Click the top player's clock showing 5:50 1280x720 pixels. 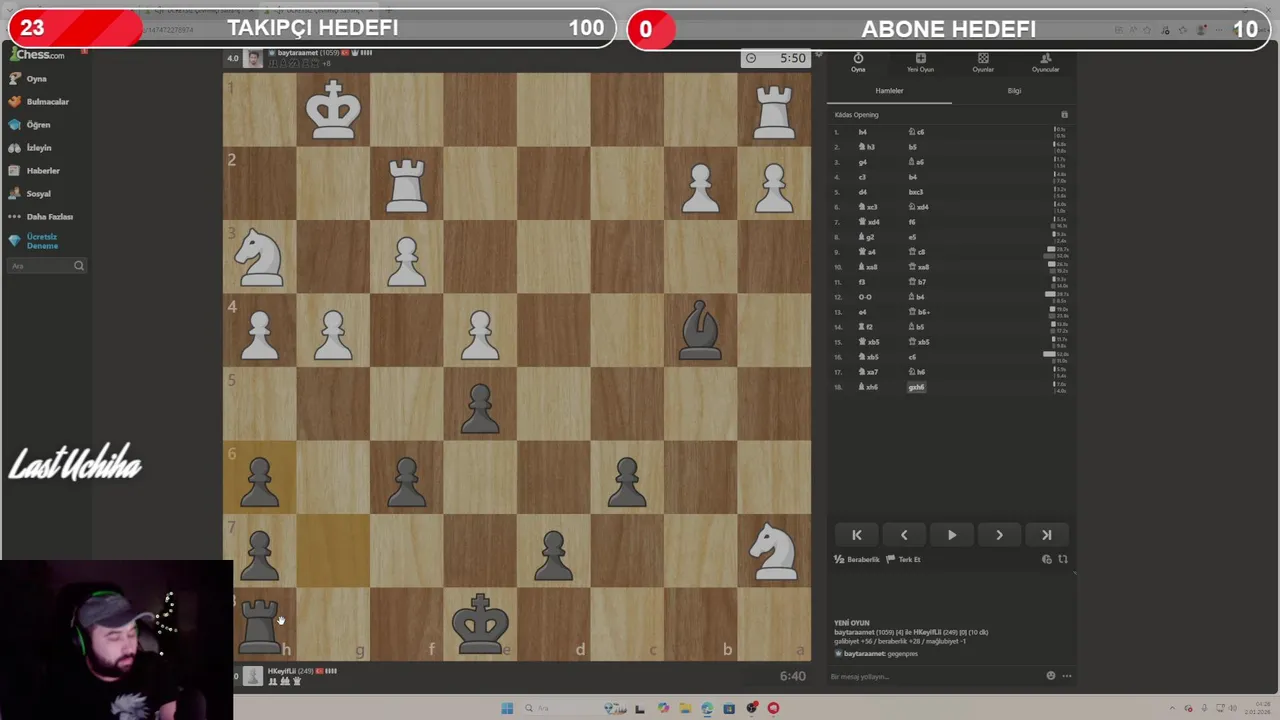pos(777,58)
